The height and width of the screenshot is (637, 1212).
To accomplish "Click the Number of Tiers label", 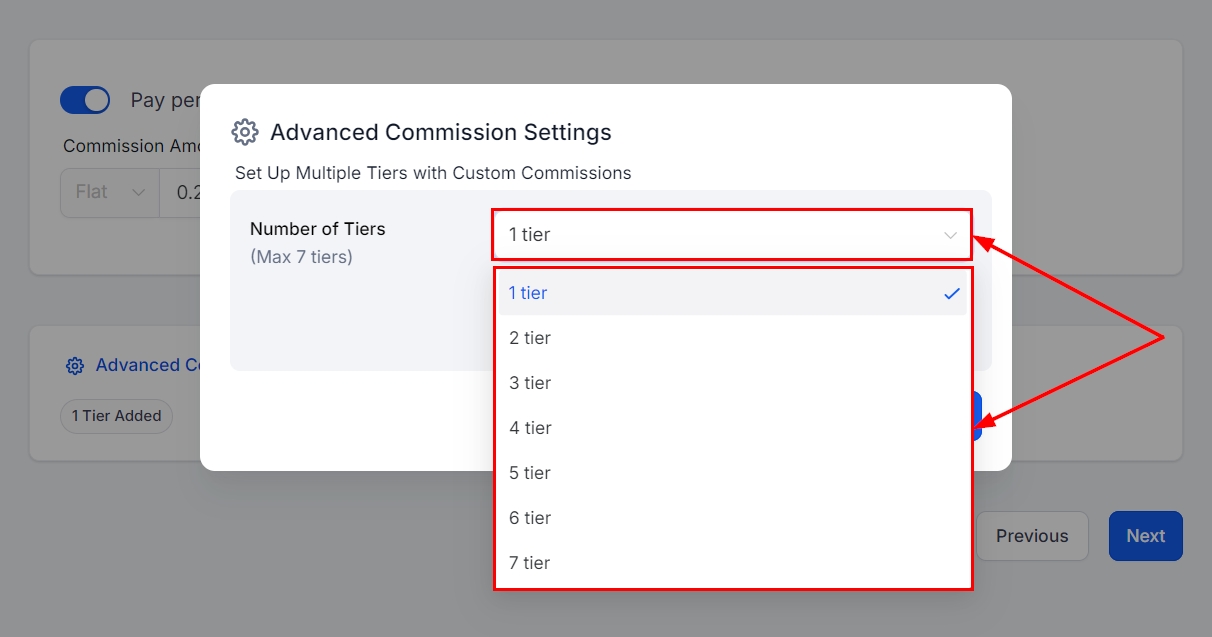I will point(318,229).
